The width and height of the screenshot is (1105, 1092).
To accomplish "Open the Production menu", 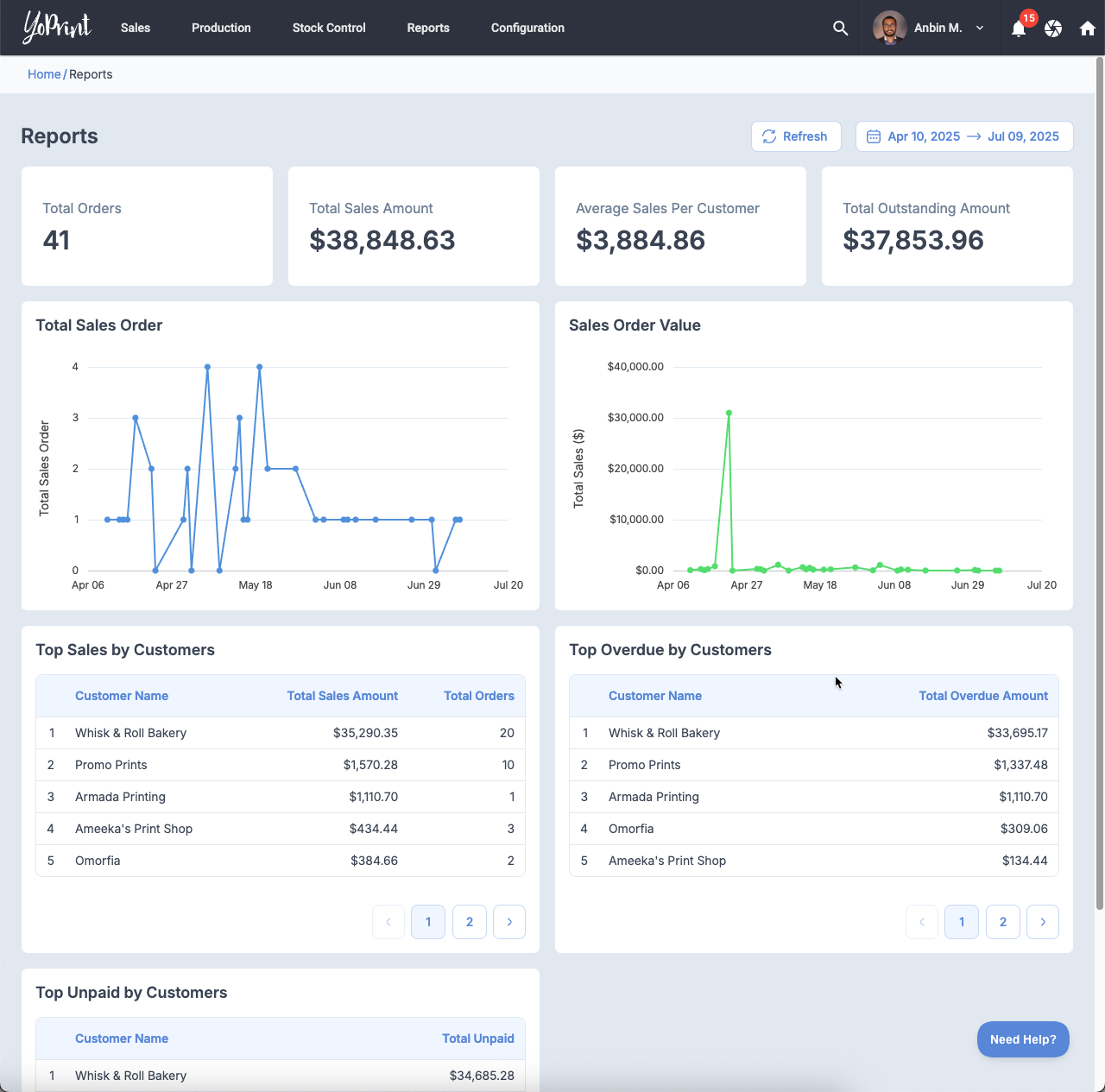I will (221, 28).
